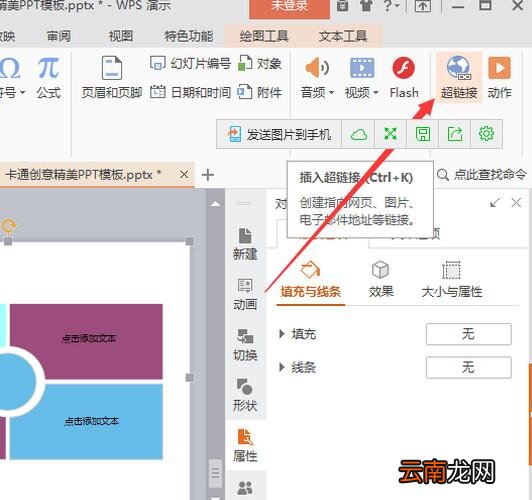Click the scroll up arrow of slide area
Screen dimensions: 532x500
(x=215, y=204)
